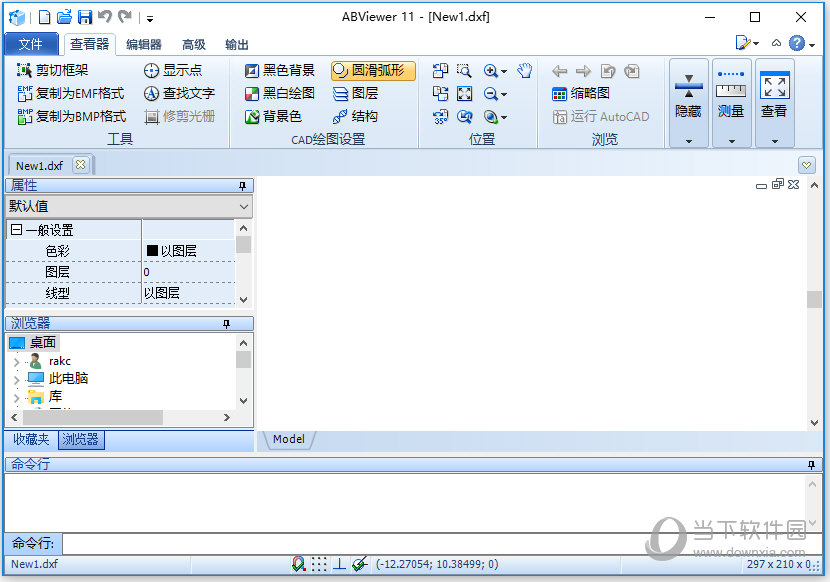The width and height of the screenshot is (830, 582).
Task: Switch to the 编辑器 ribbon tab
Action: 144,44
